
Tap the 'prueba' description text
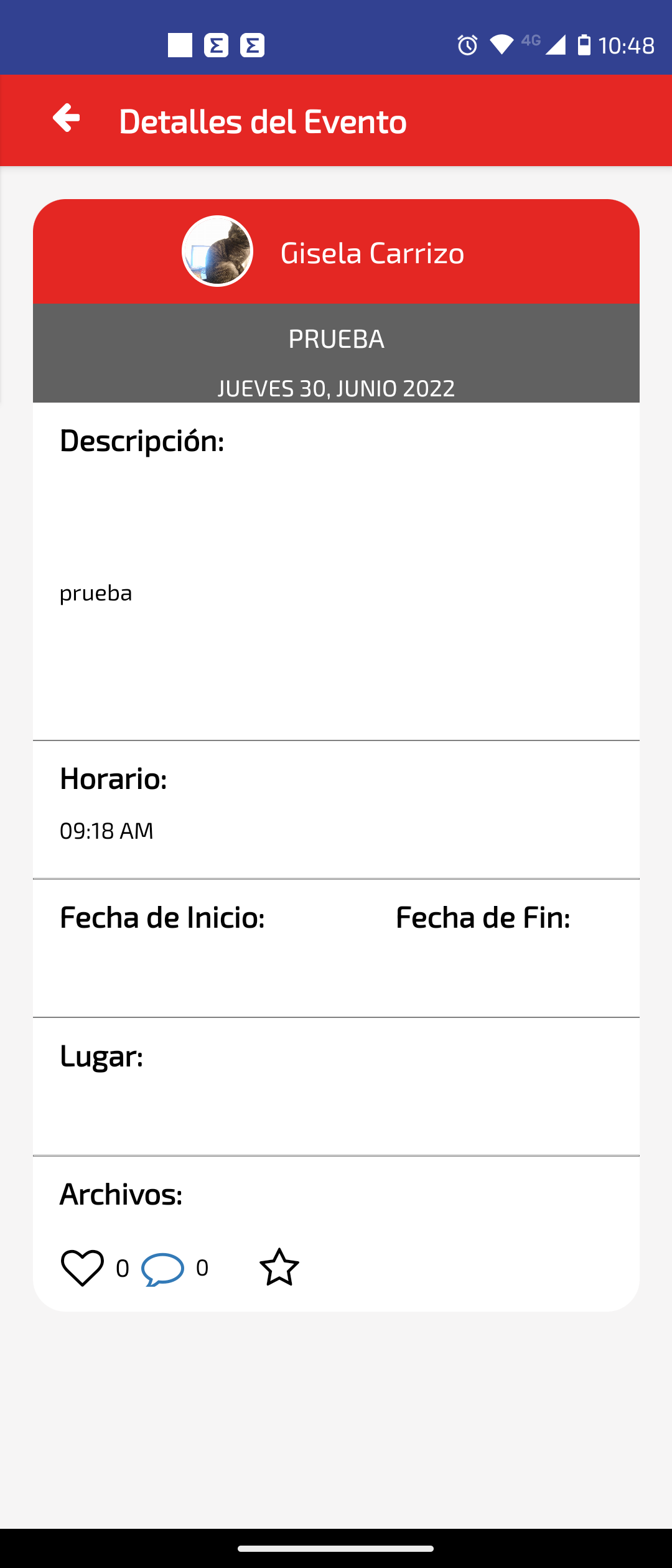tap(96, 593)
